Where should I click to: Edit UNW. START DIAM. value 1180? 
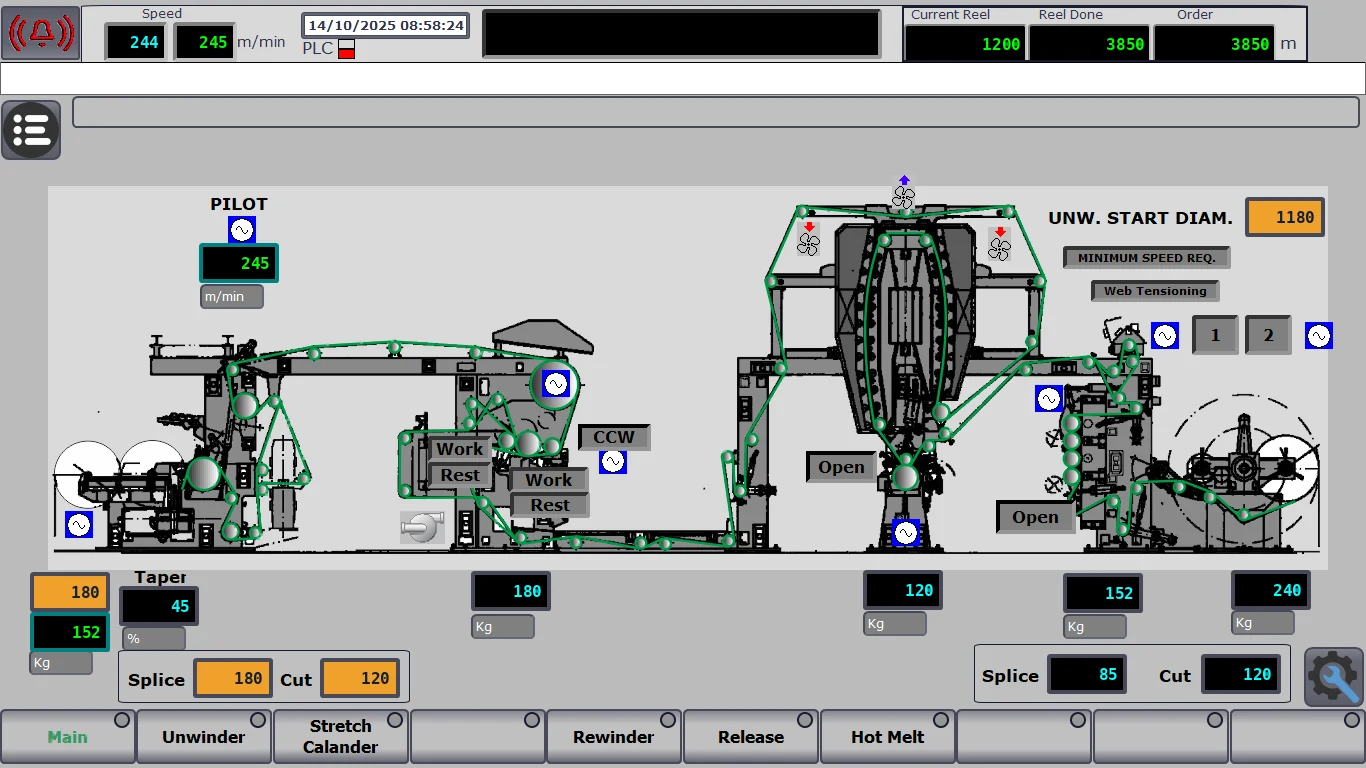(x=1285, y=217)
